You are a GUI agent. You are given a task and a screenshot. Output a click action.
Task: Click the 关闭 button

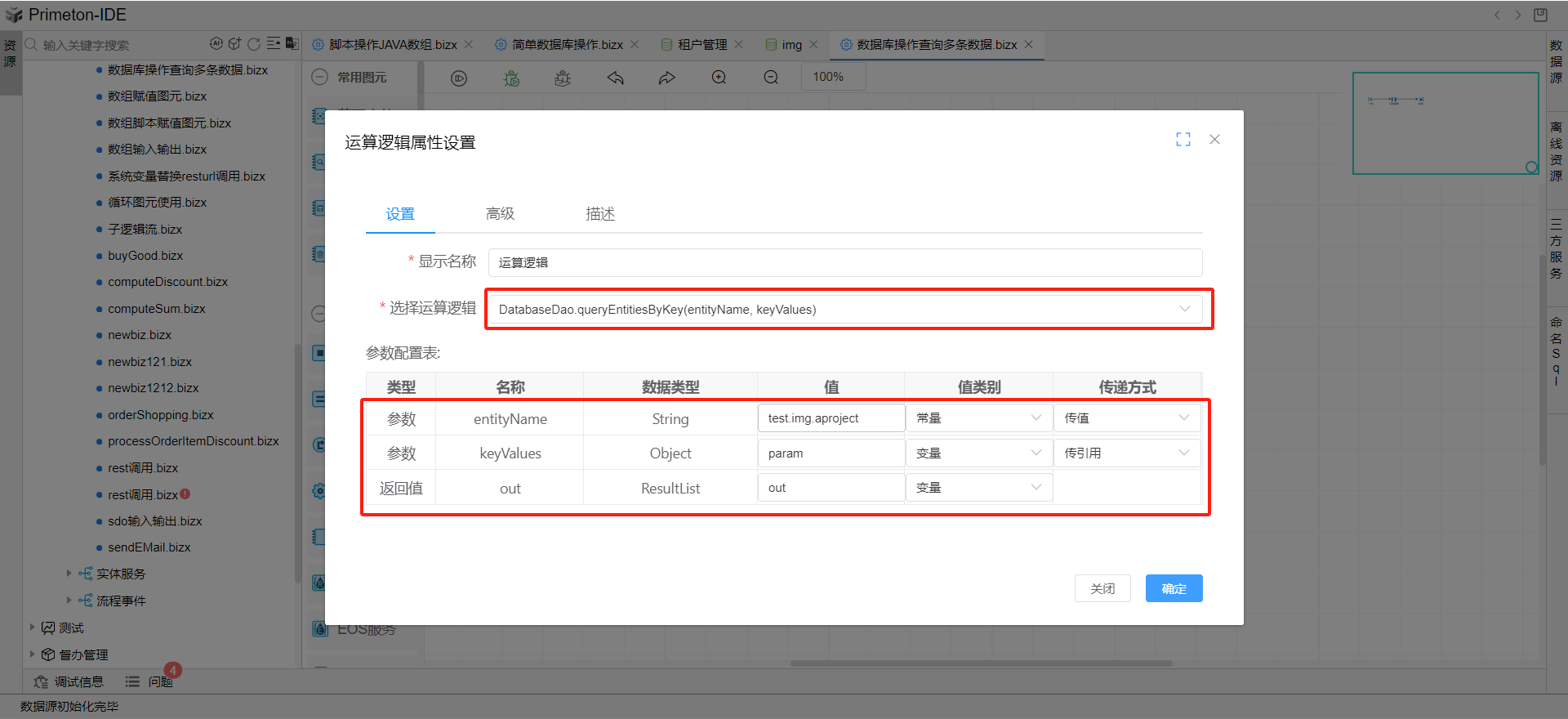pos(1102,588)
